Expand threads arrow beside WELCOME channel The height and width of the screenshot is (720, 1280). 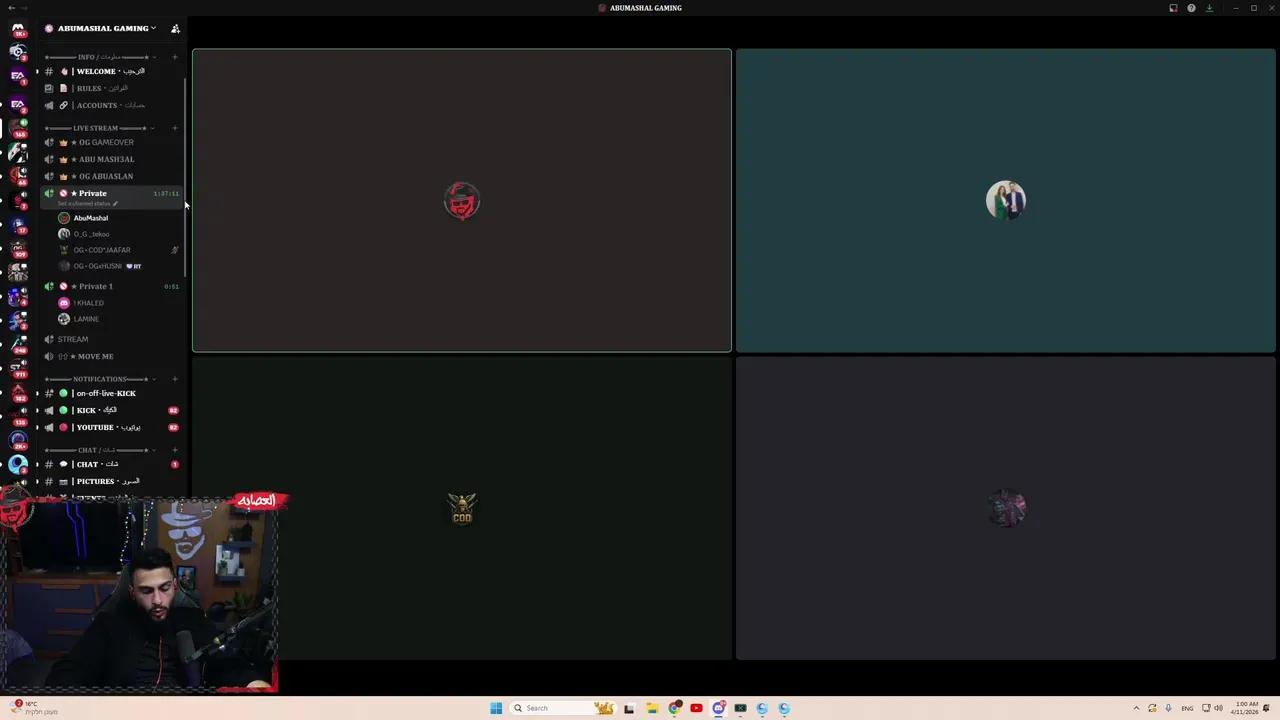pyautogui.click(x=37, y=71)
